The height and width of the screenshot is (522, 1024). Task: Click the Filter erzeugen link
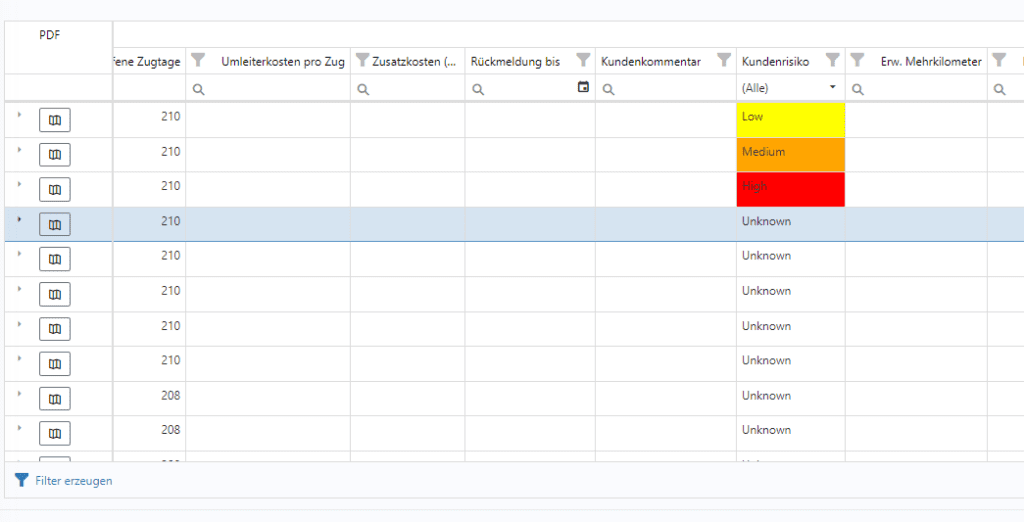[x=73, y=481]
